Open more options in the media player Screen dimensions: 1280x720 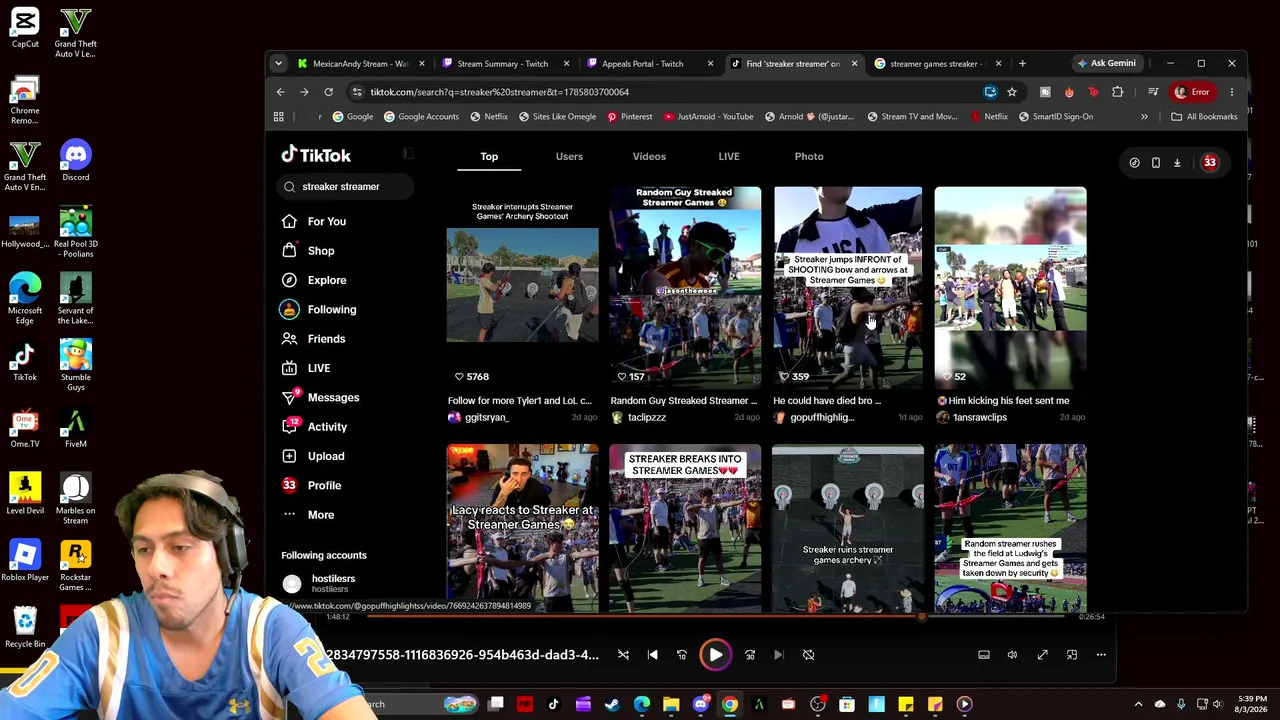pos(1101,655)
